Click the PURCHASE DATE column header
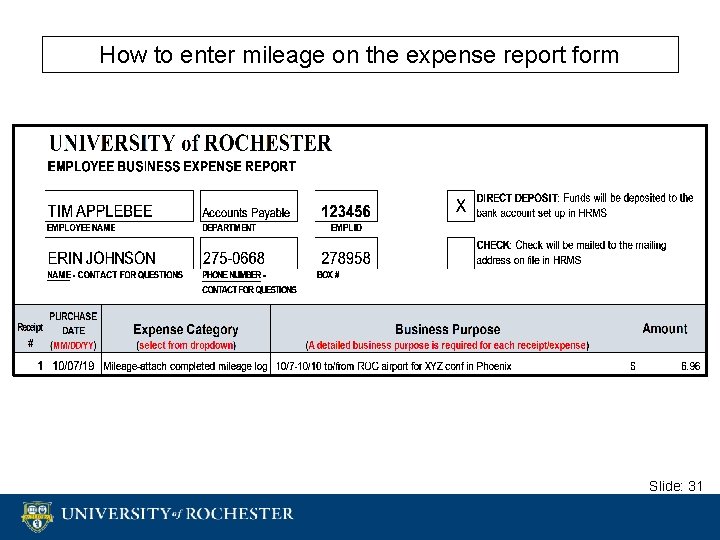 (x=73, y=331)
